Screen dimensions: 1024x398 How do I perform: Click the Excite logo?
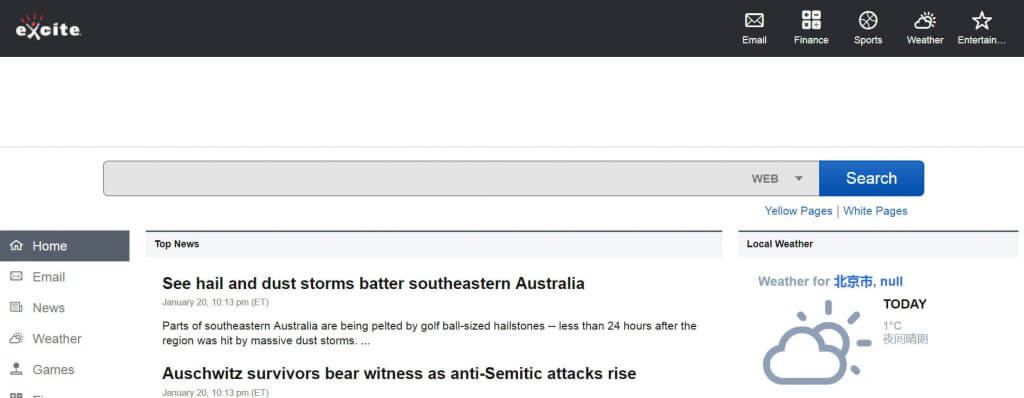(x=48, y=27)
